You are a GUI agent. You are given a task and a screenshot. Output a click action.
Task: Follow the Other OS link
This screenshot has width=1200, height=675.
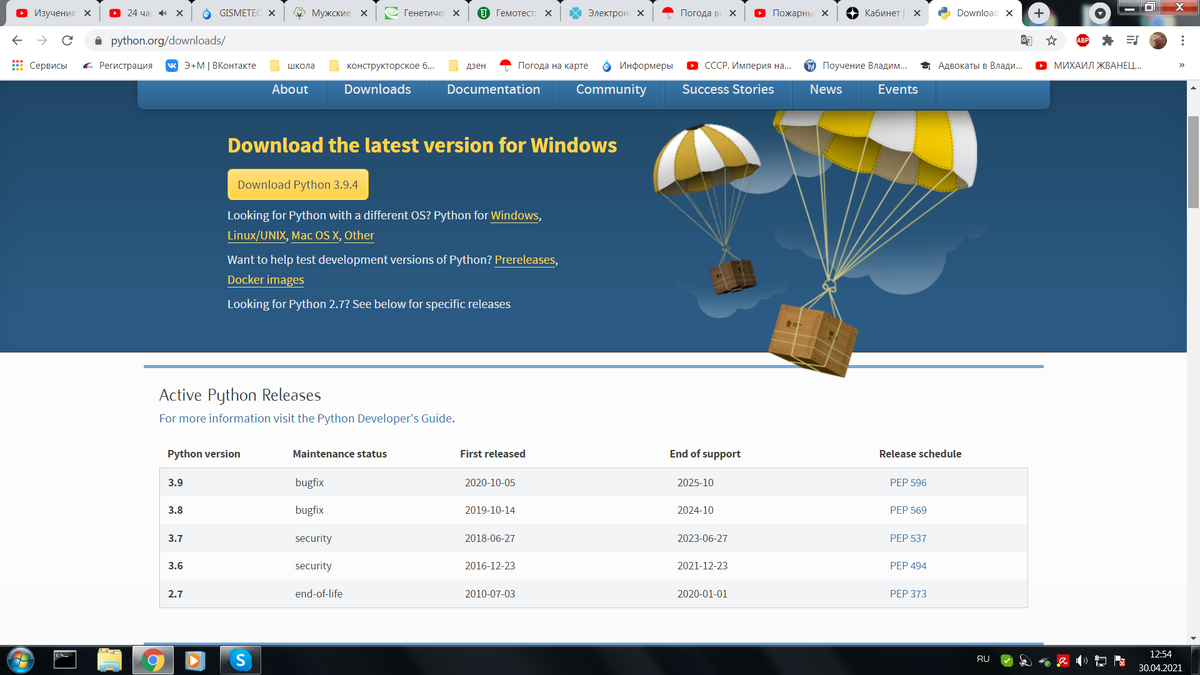coord(359,235)
